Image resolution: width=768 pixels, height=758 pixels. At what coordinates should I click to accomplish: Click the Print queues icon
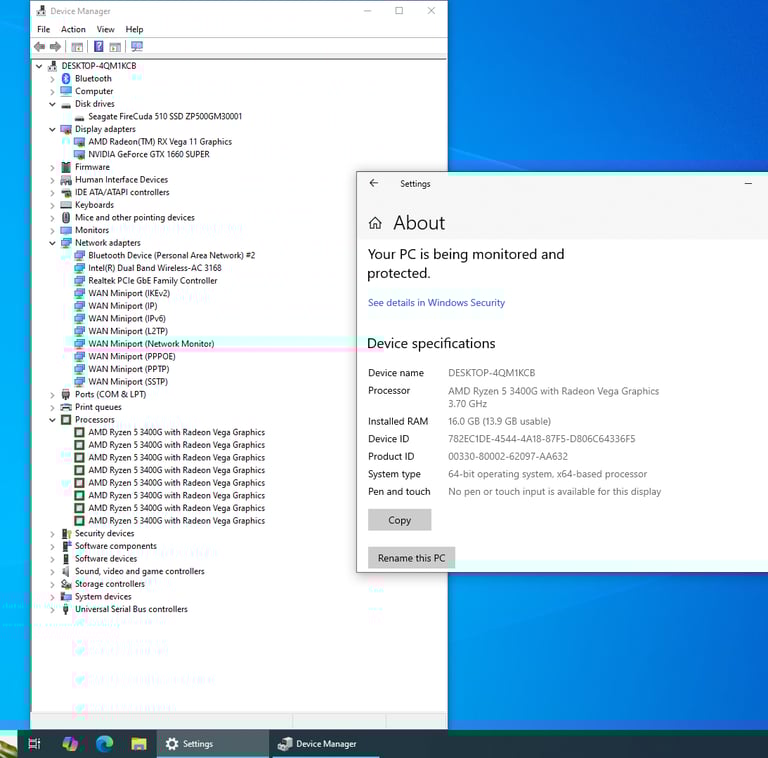(66, 407)
